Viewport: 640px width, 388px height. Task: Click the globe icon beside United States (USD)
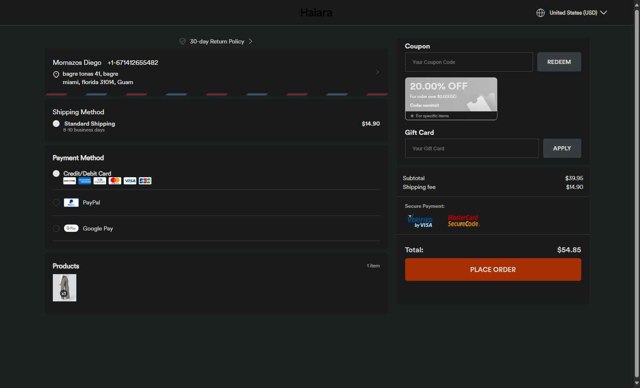[x=540, y=13]
